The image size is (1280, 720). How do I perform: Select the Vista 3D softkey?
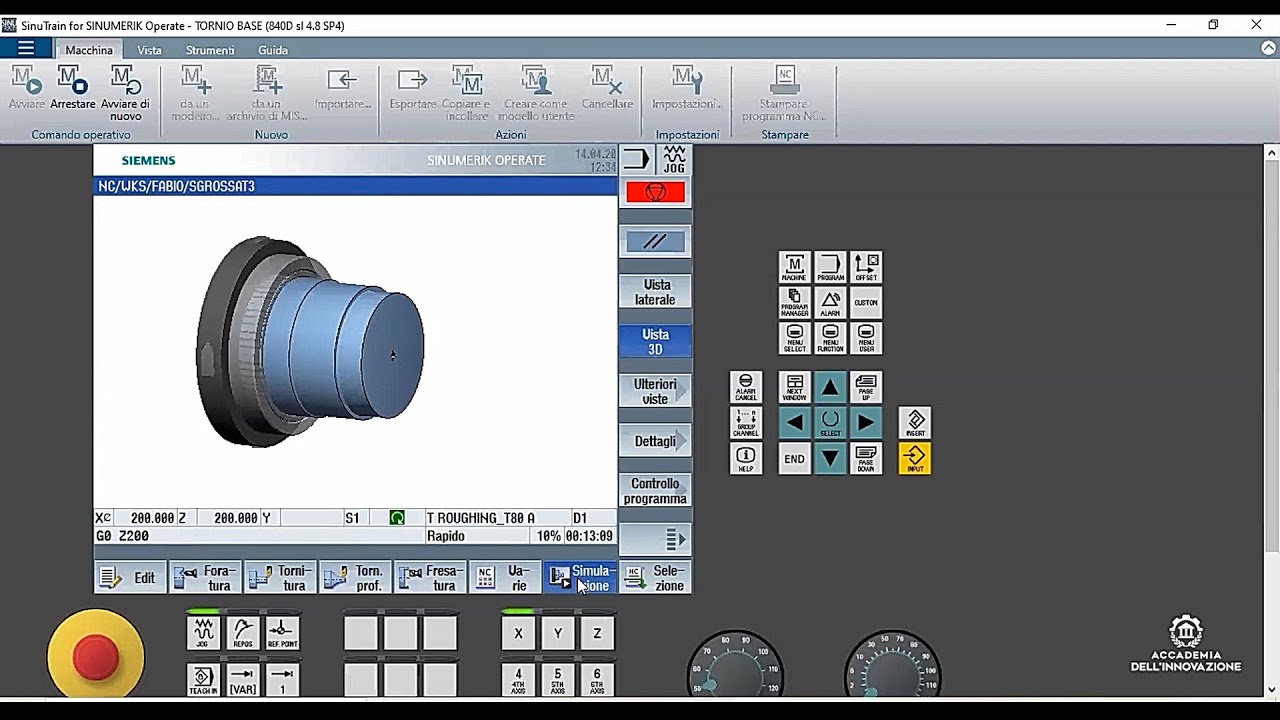(655, 341)
